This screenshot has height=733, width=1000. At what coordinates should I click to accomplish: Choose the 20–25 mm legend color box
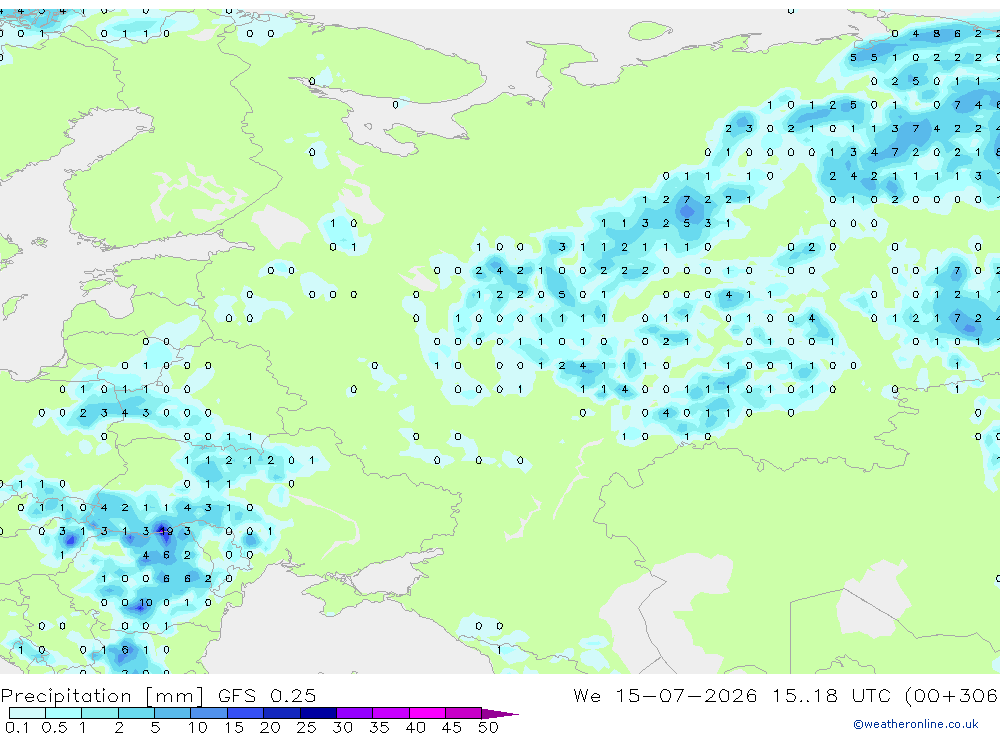pos(282,713)
